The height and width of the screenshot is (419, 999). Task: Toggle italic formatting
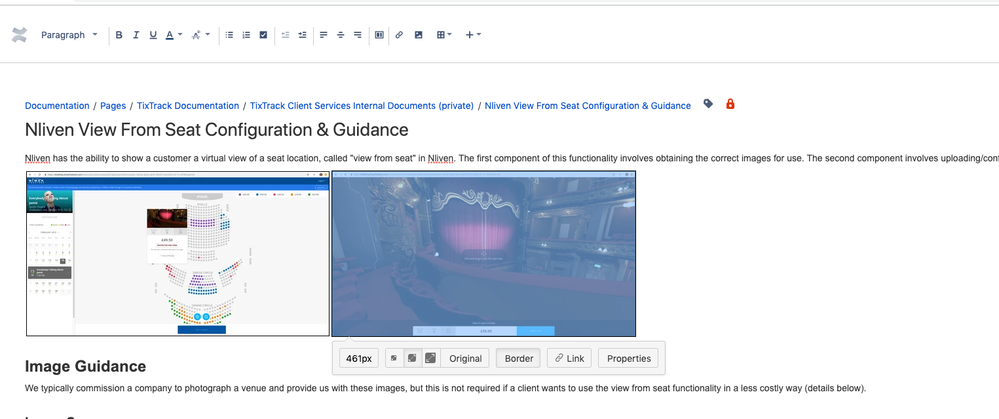pos(136,35)
